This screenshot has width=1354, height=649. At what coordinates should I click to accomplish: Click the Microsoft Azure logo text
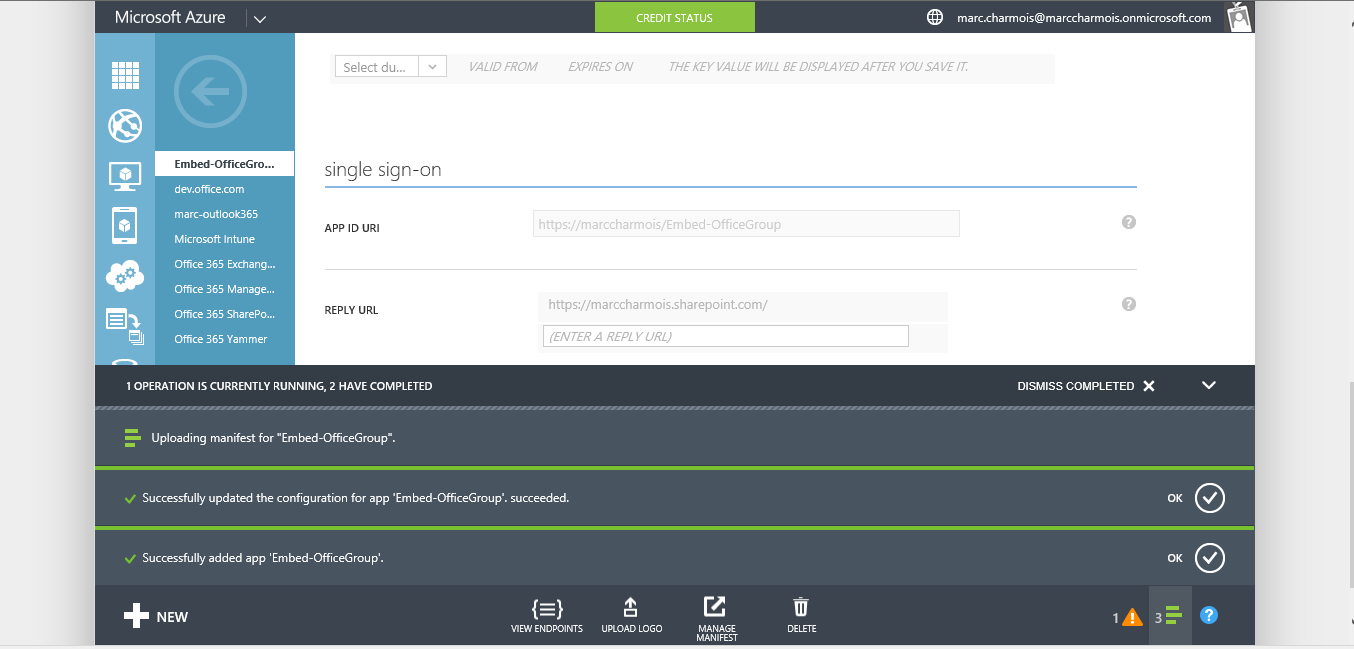click(x=170, y=18)
